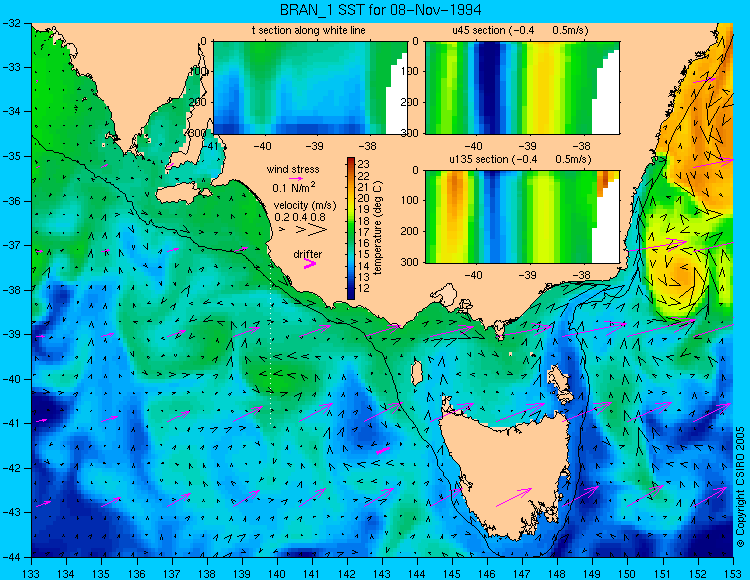Click colorbar tick value 14

coord(363,266)
